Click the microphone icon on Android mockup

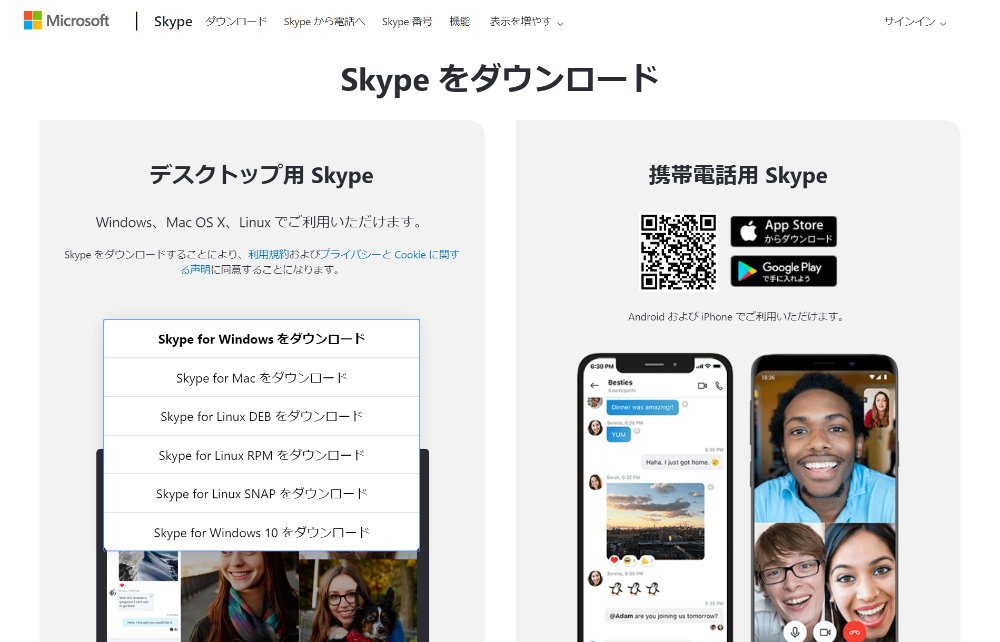(795, 632)
